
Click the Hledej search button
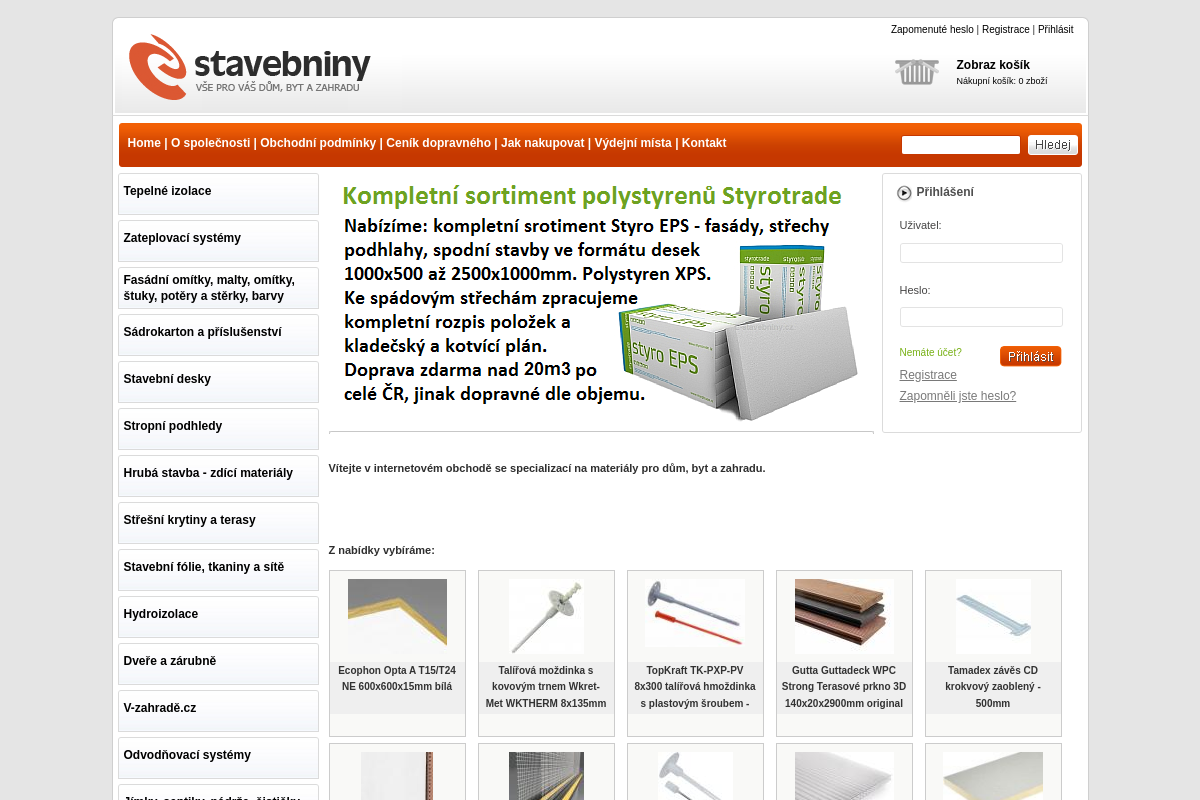pyautogui.click(x=1053, y=145)
